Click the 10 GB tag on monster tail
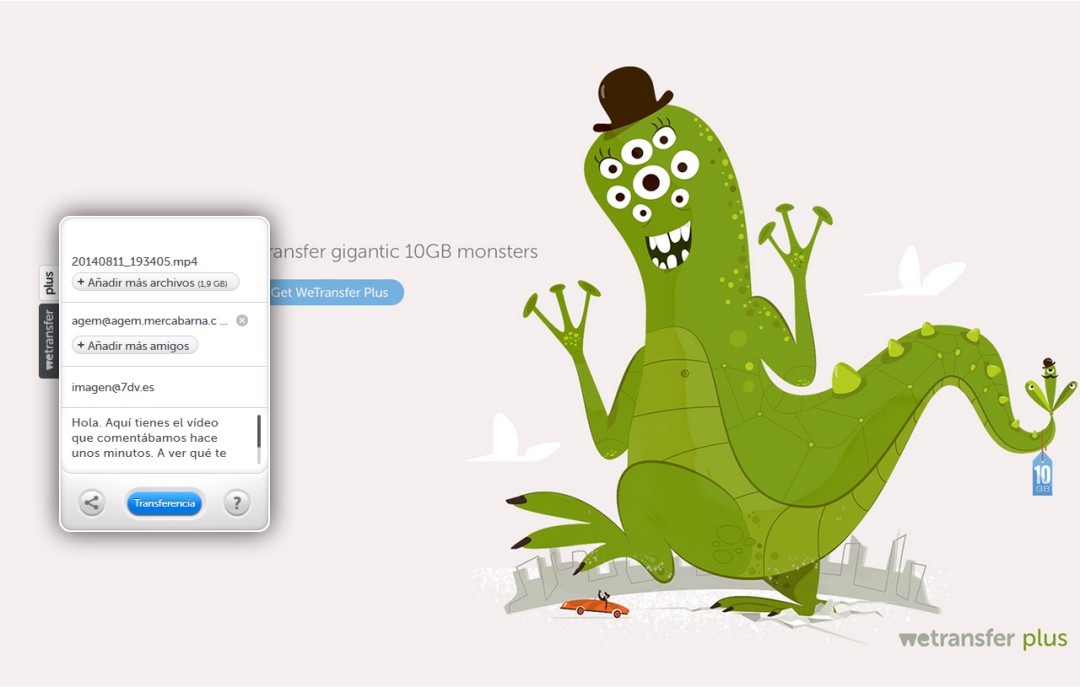 point(1042,473)
